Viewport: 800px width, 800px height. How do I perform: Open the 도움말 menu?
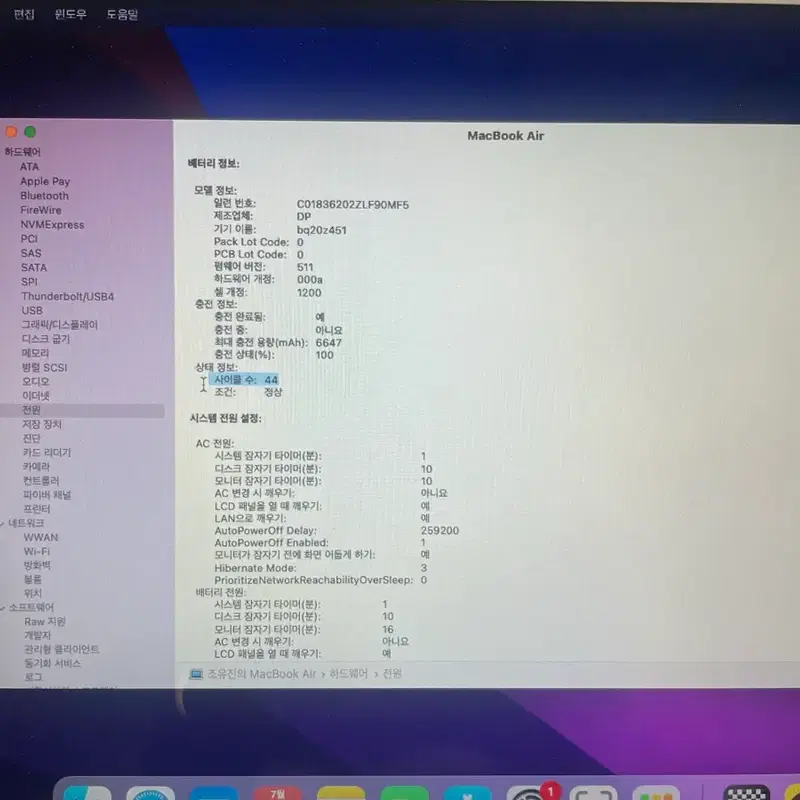(x=122, y=14)
